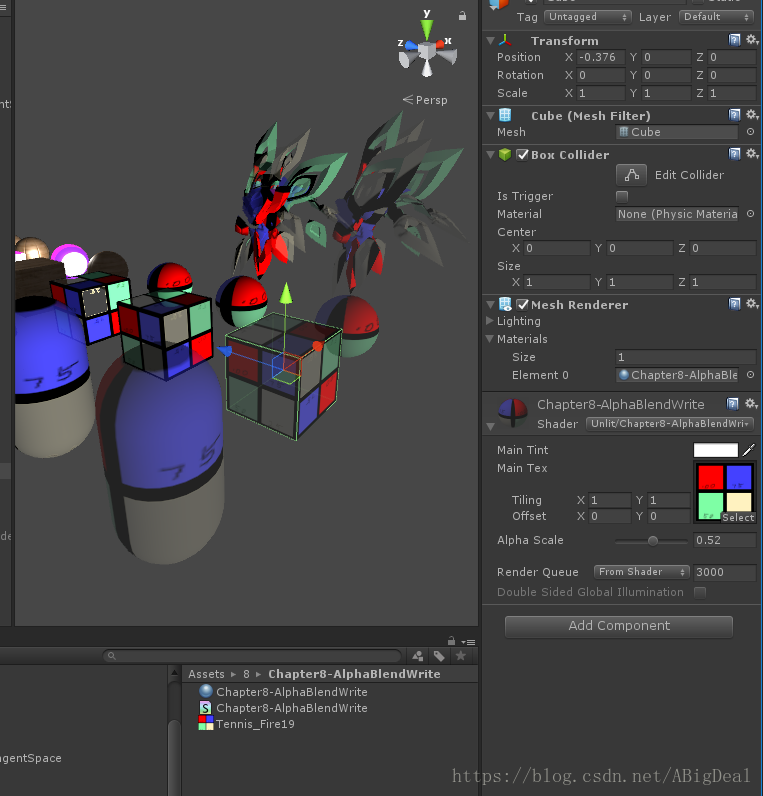Collapse the Transform component foldout
This screenshot has height=796, width=763.
(x=490, y=41)
